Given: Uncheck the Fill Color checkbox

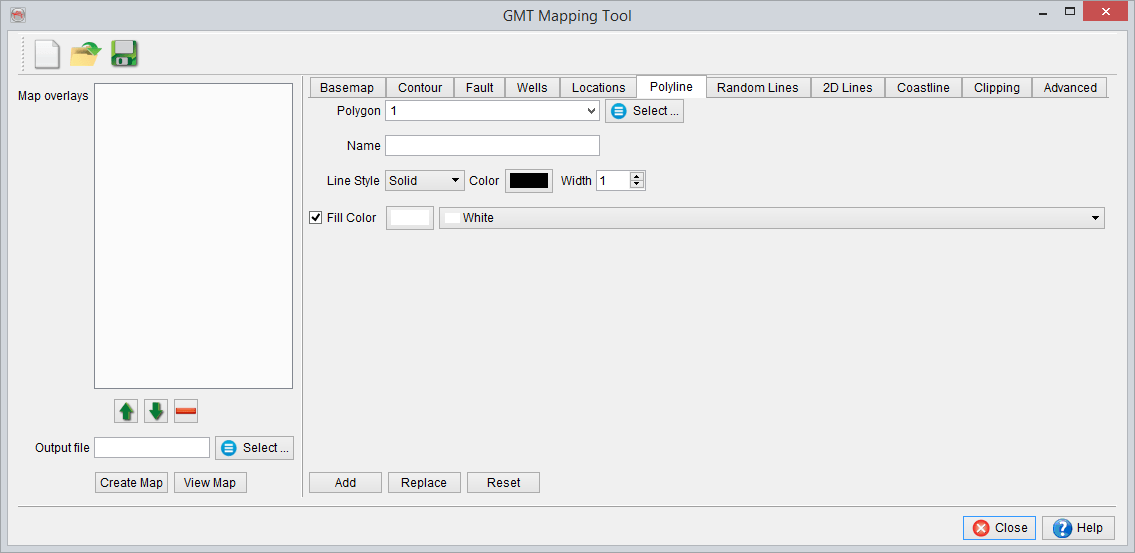Looking at the screenshot, I should coord(316,218).
